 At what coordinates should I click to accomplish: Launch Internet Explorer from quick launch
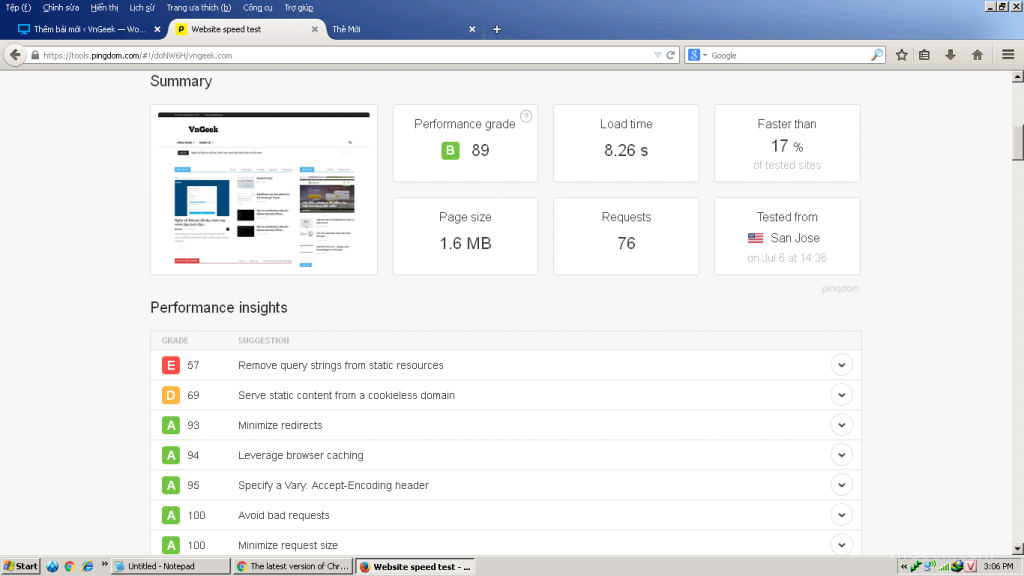click(x=88, y=566)
